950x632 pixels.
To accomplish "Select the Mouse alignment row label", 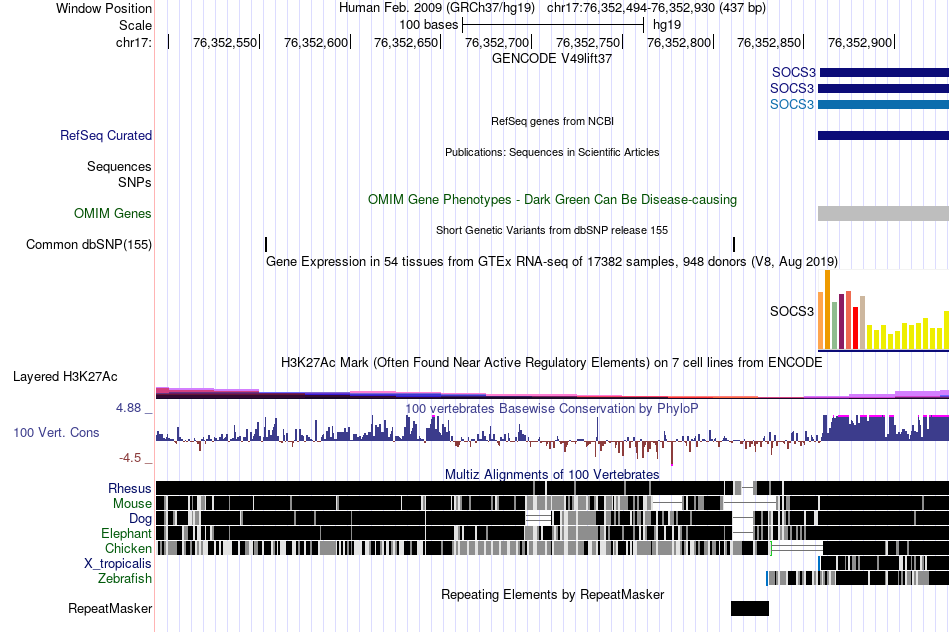I will pos(132,504).
